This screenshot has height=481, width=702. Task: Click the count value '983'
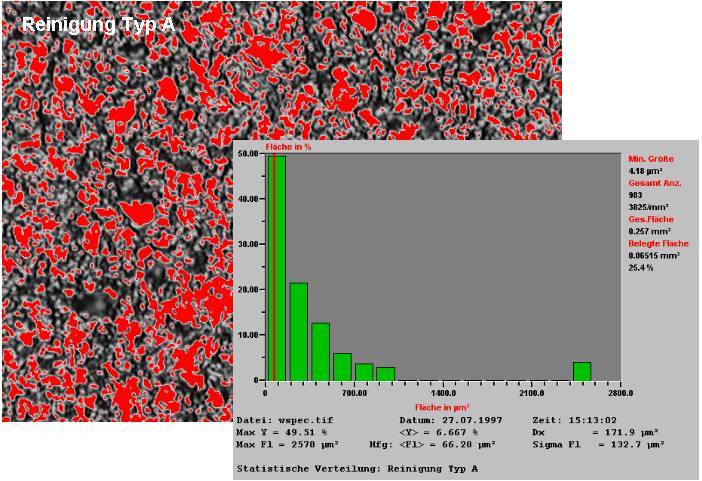(635, 195)
